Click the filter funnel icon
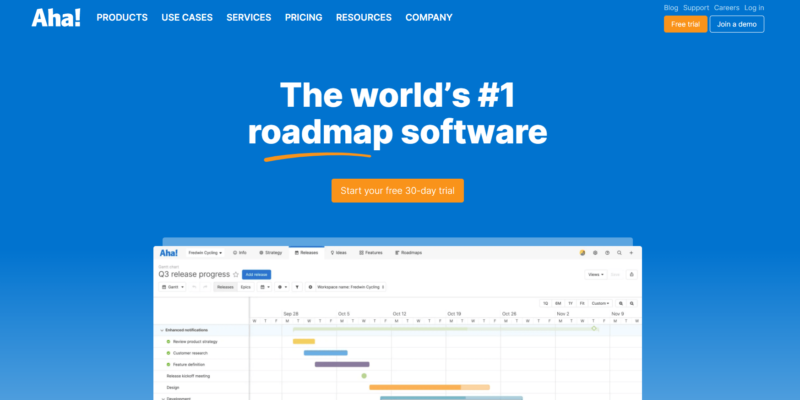Viewport: 800px width, 400px height. tap(297, 287)
